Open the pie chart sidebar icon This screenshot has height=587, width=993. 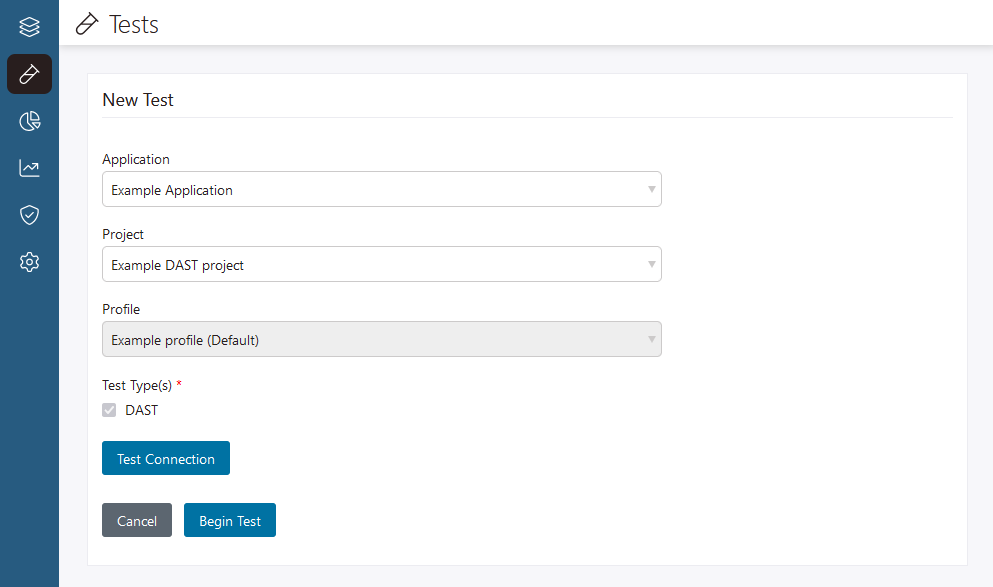coord(29,121)
